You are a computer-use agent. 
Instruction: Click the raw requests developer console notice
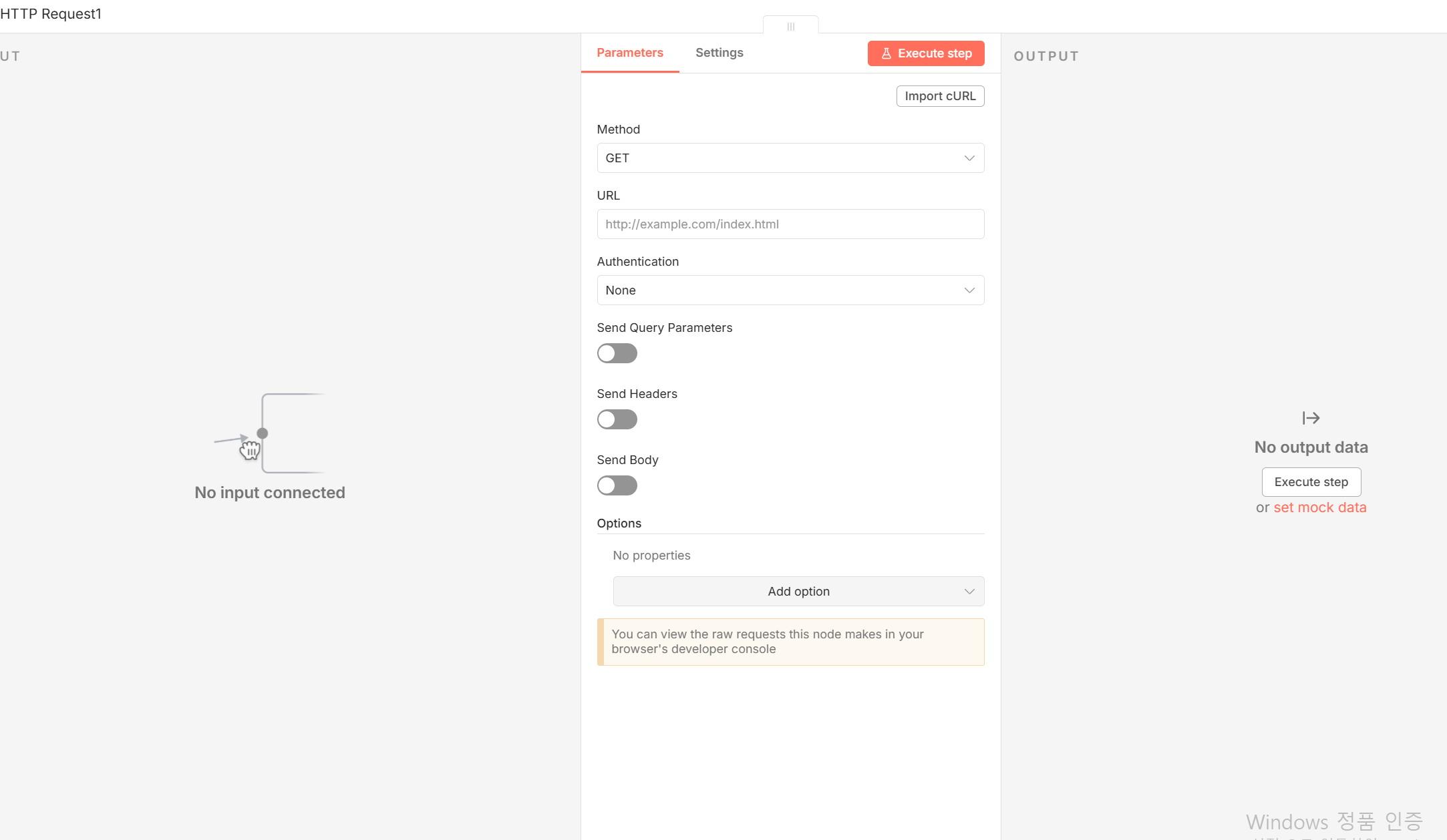tap(790, 642)
